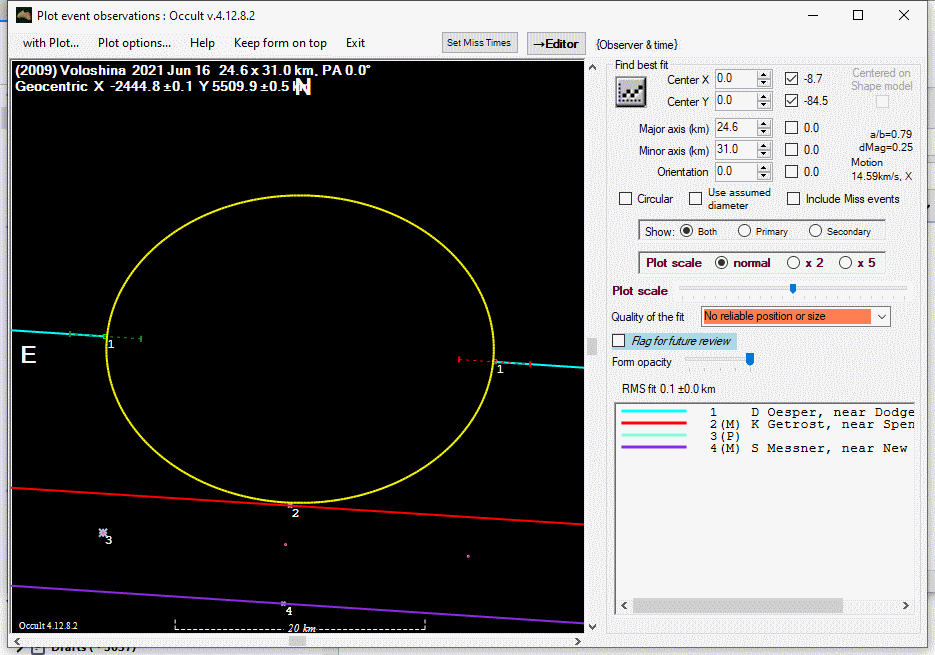Viewport: 935px width, 655px height.
Task: Open the Quality of the fit dropdown
Action: point(881,316)
